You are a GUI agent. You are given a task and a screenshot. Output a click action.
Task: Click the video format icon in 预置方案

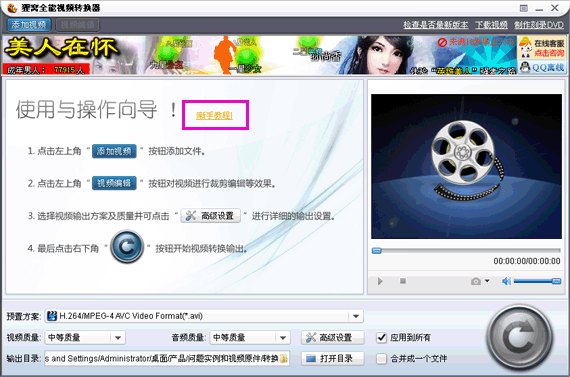pyautogui.click(x=52, y=316)
